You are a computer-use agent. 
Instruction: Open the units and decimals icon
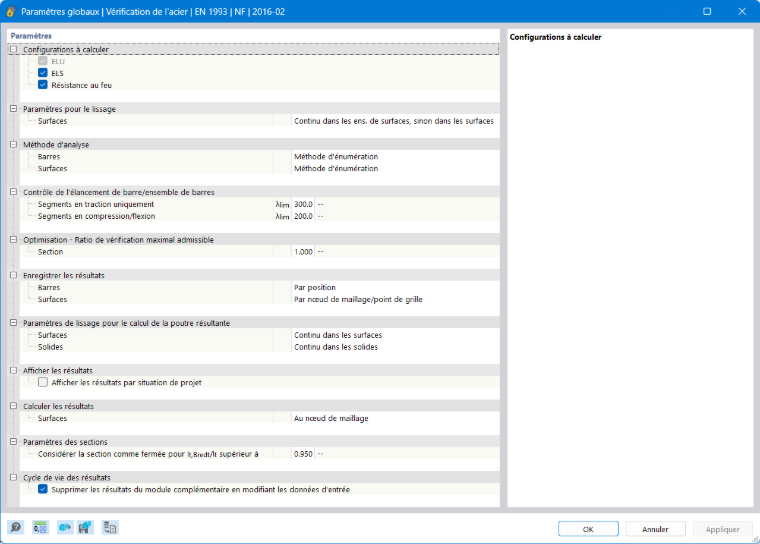(40, 528)
